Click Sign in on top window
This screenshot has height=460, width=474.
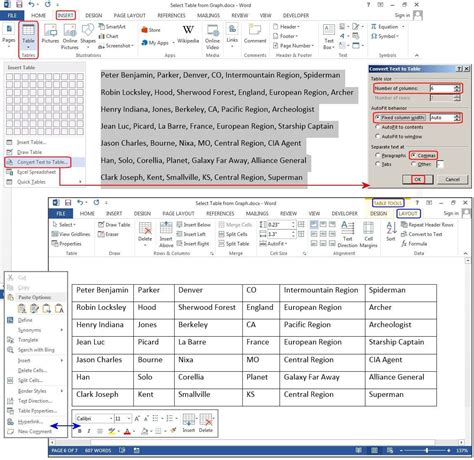click(402, 15)
